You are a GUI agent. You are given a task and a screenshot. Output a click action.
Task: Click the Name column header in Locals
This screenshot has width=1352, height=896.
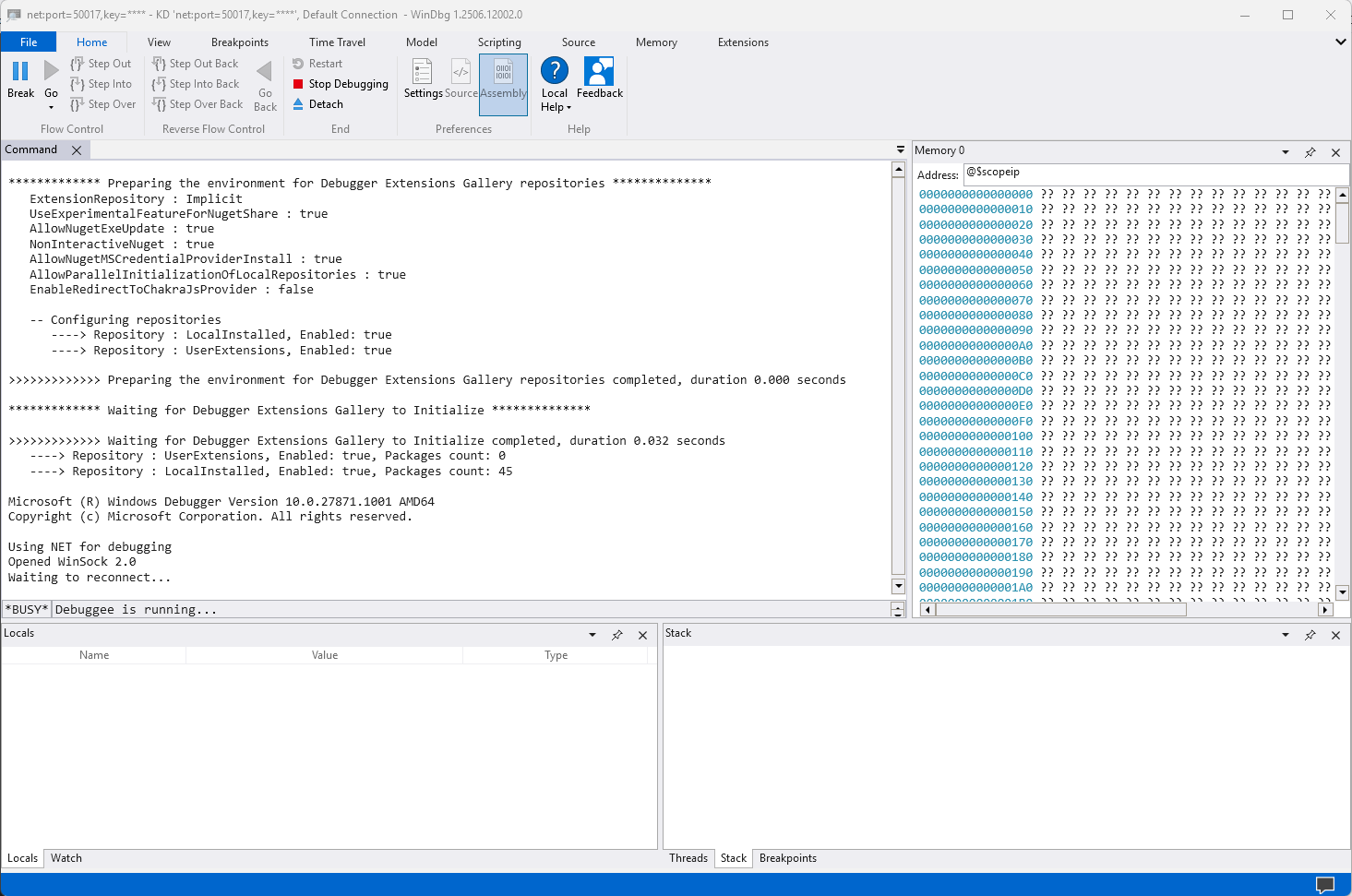pyautogui.click(x=94, y=655)
